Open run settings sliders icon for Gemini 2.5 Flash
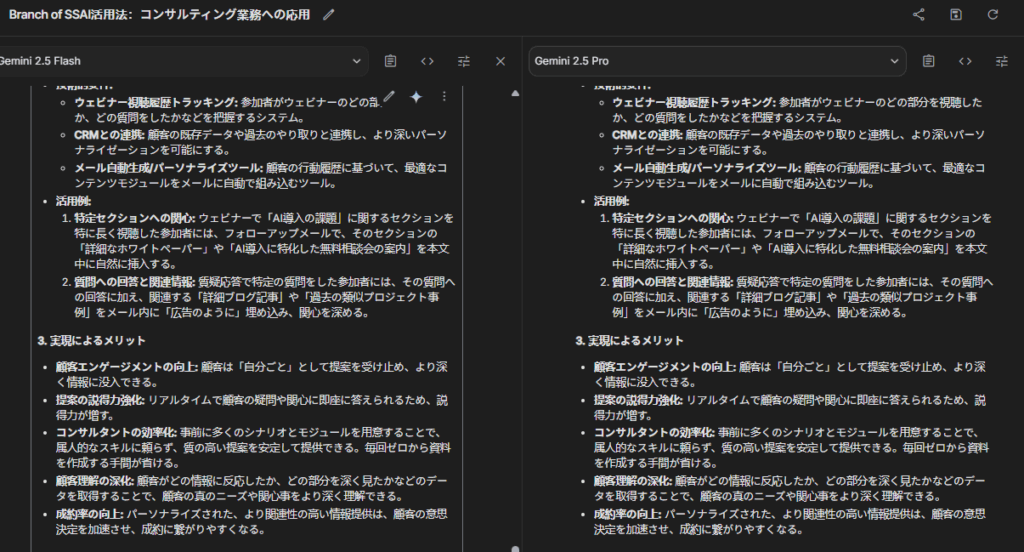Screen dimensions: 1024x552 (x=464, y=61)
